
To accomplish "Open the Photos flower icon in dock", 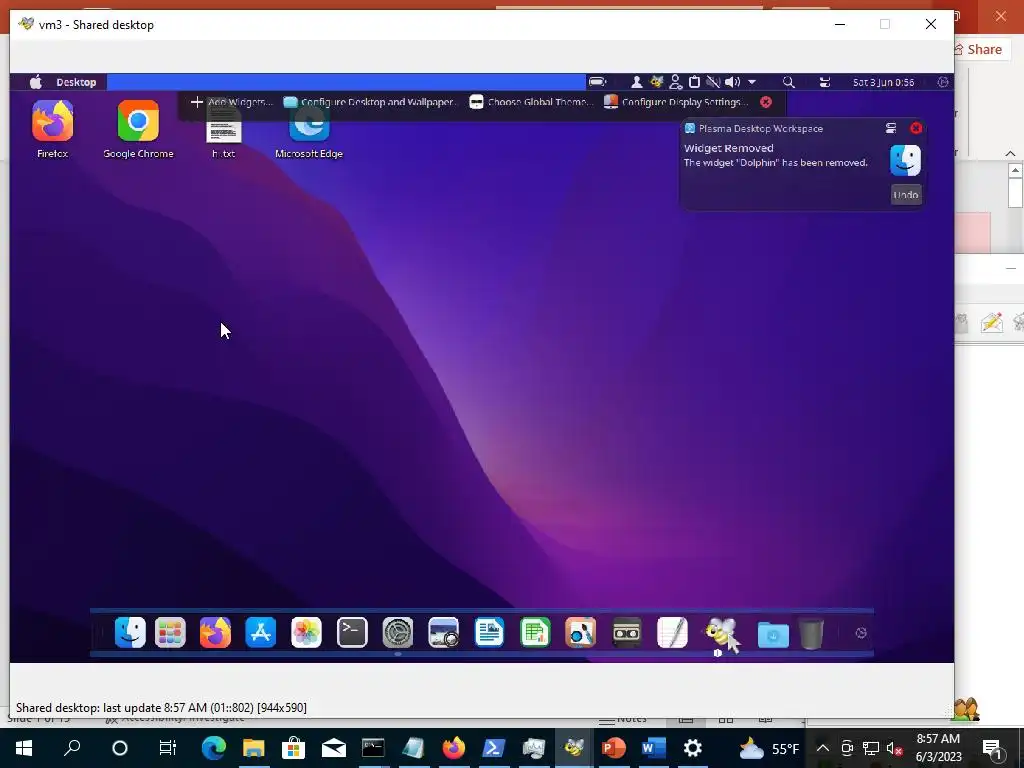I will [x=306, y=632].
